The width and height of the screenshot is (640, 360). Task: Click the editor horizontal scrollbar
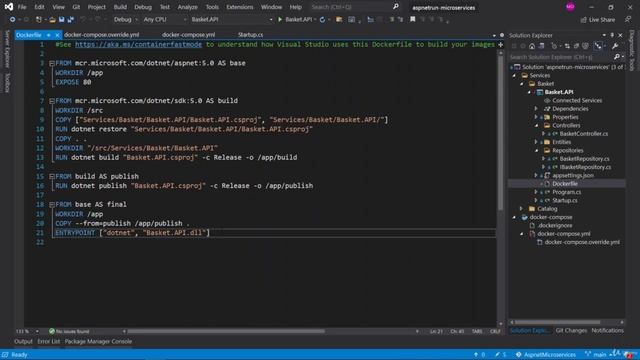tap(227, 331)
